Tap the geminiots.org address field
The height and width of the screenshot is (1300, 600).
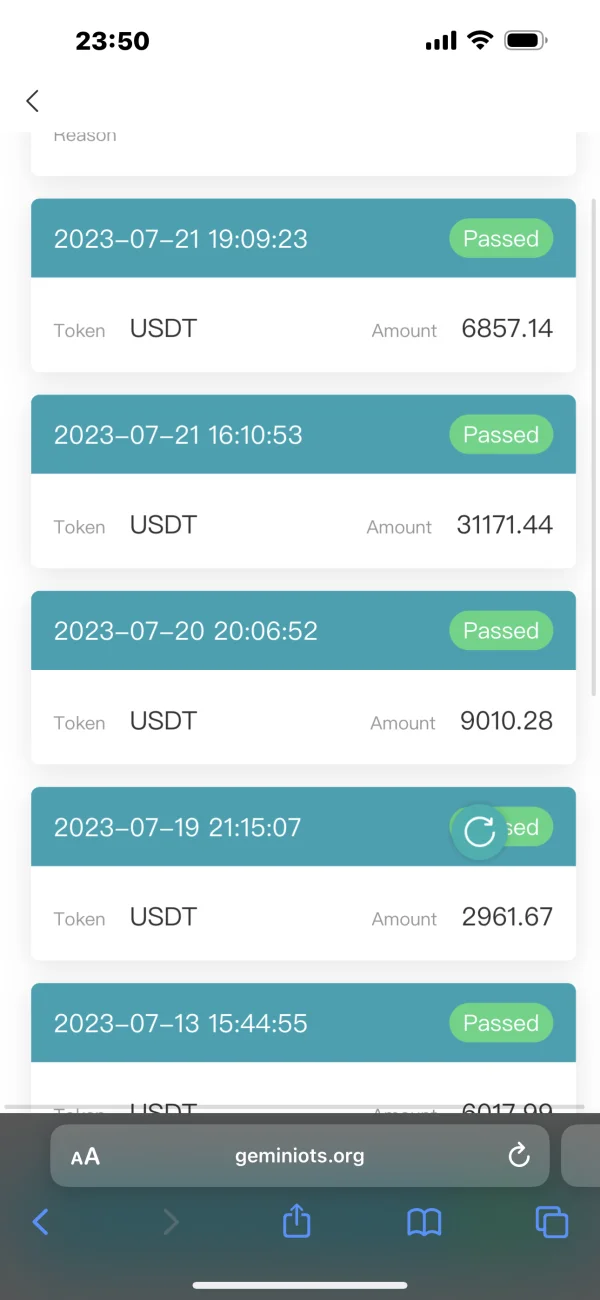(x=300, y=1157)
